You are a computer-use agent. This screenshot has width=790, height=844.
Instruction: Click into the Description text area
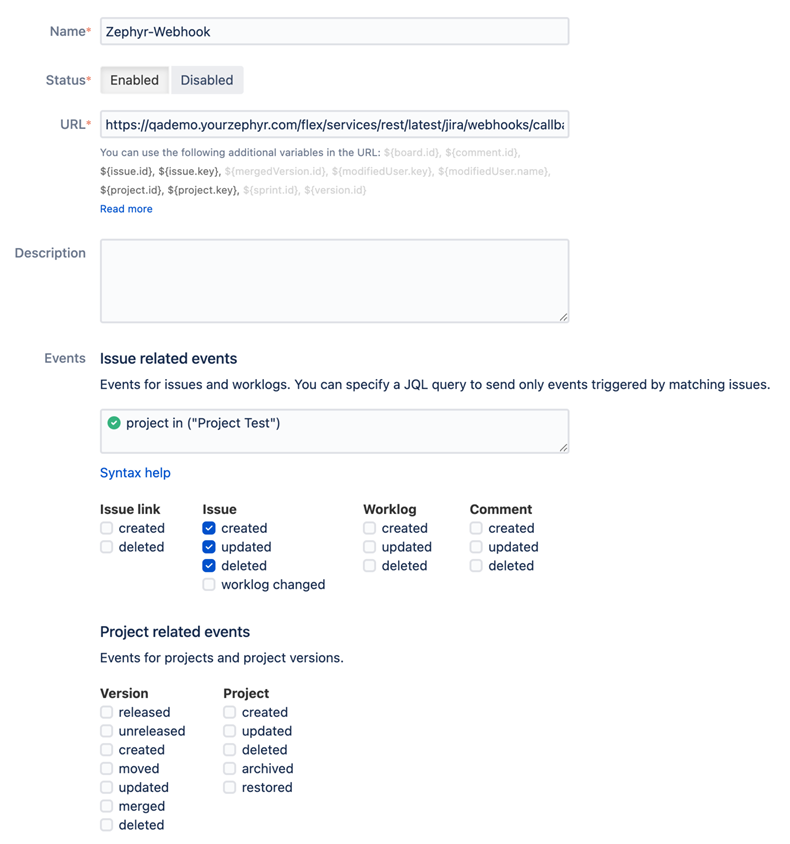pyautogui.click(x=334, y=281)
